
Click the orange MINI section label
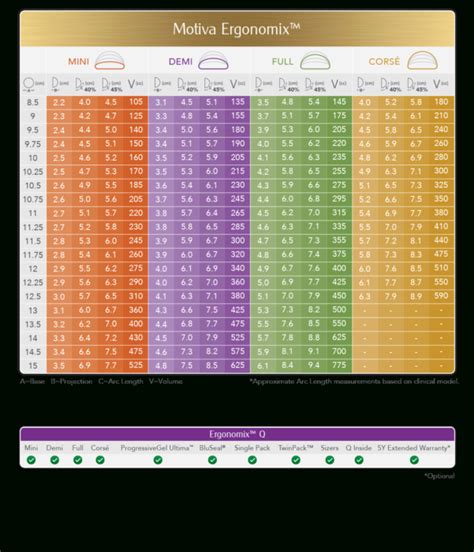point(79,62)
